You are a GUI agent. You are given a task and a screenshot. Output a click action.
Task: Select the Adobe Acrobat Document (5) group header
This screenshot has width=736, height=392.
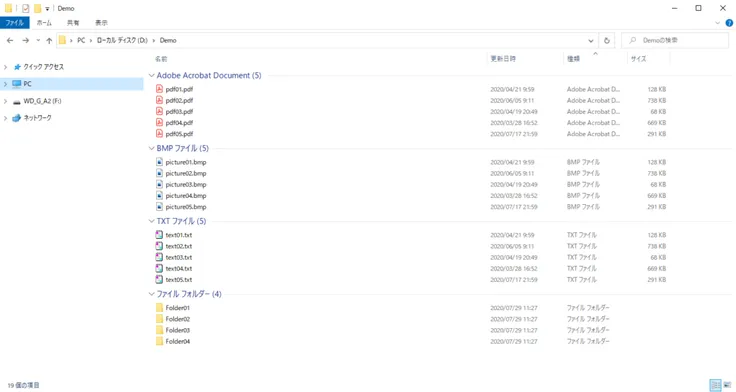coord(209,76)
